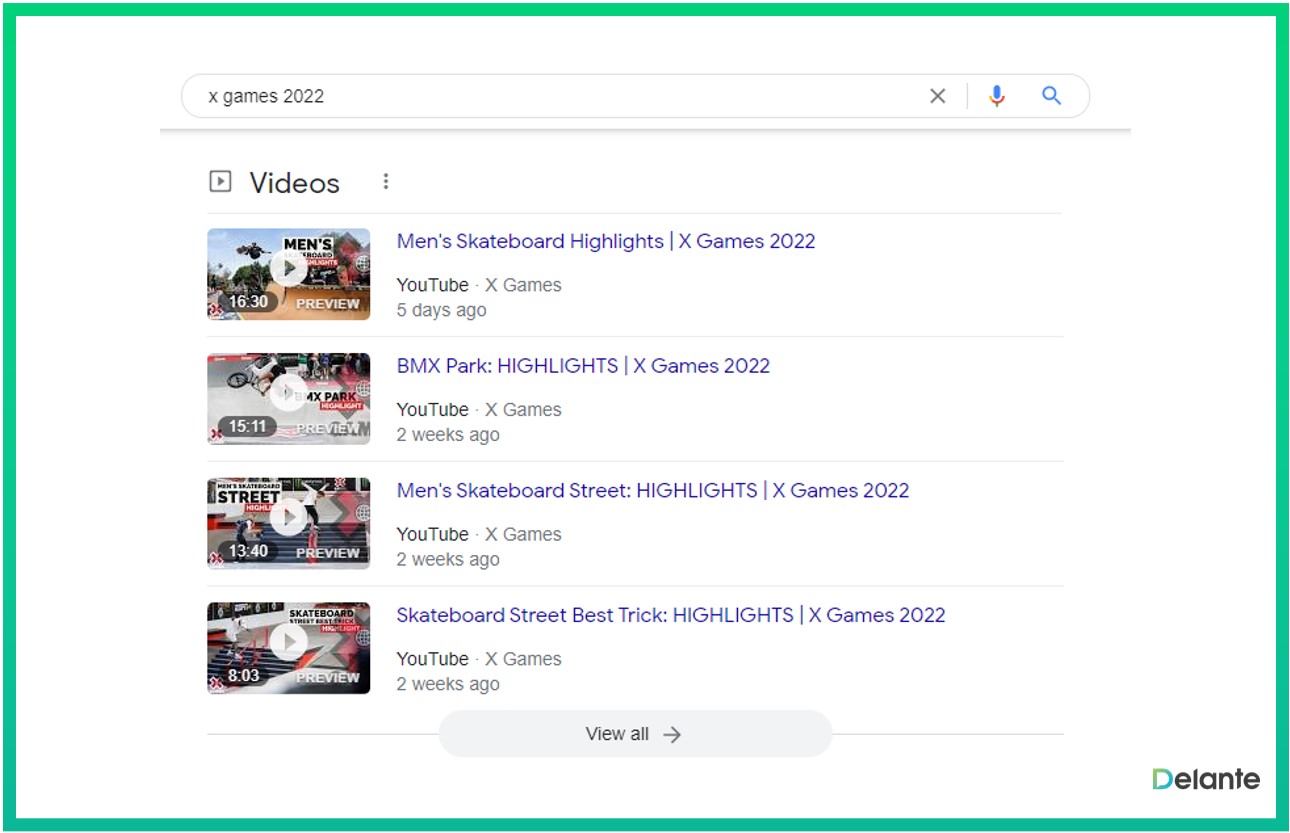Click the '5 days ago' date under first video

(x=441, y=310)
